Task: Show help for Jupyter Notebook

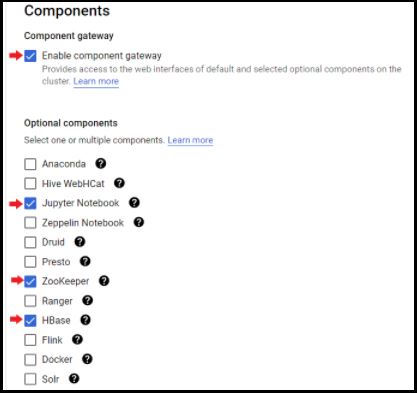Action: tap(134, 202)
